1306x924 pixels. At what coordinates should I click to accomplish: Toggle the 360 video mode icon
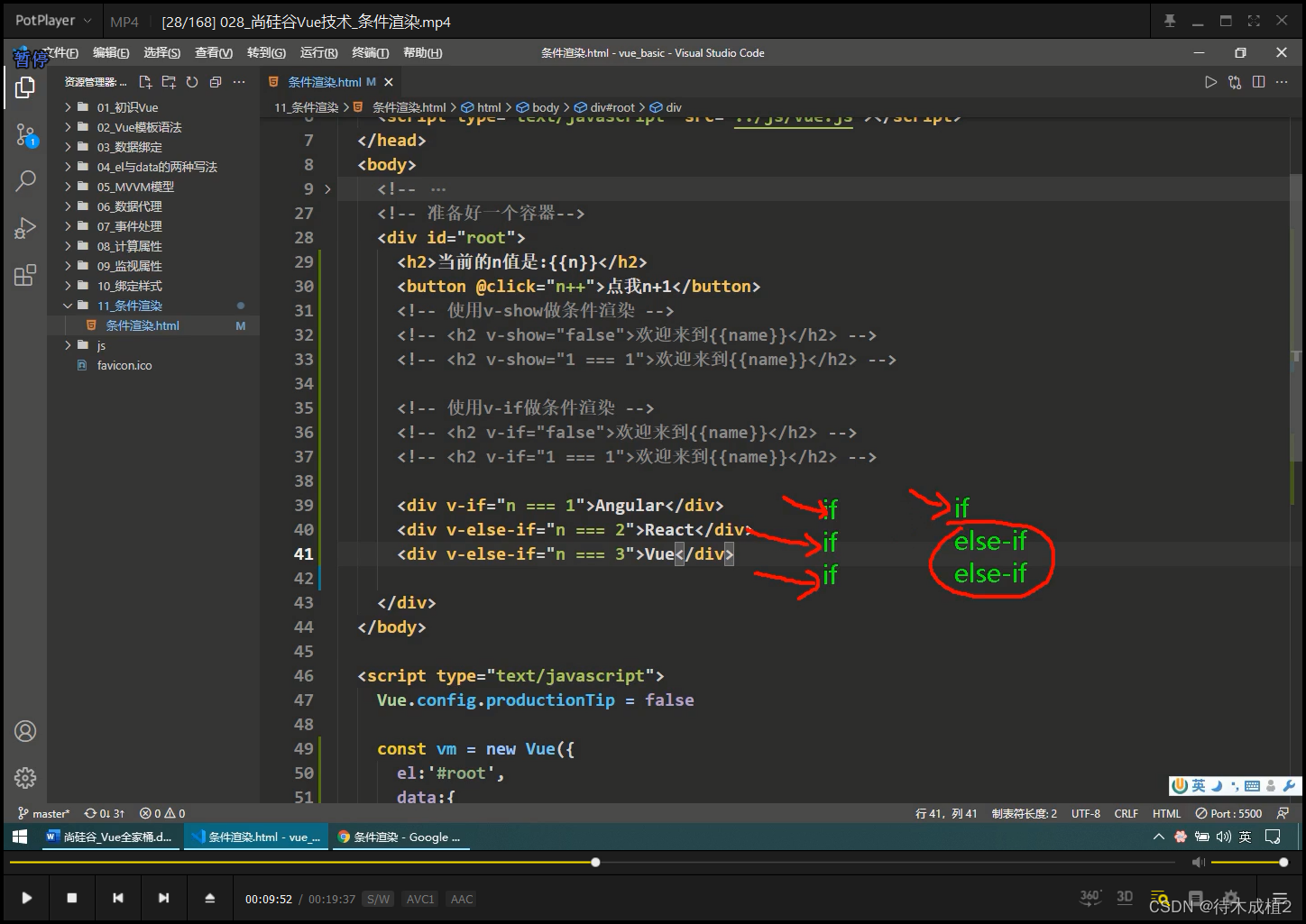pos(1090,897)
